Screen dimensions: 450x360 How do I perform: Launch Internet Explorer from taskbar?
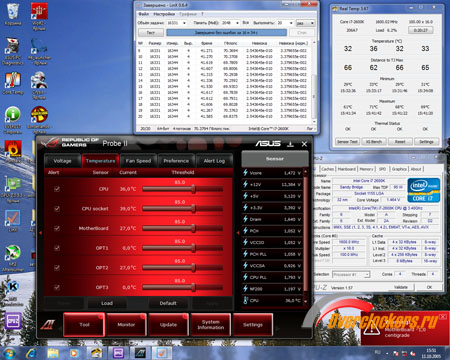point(31,353)
